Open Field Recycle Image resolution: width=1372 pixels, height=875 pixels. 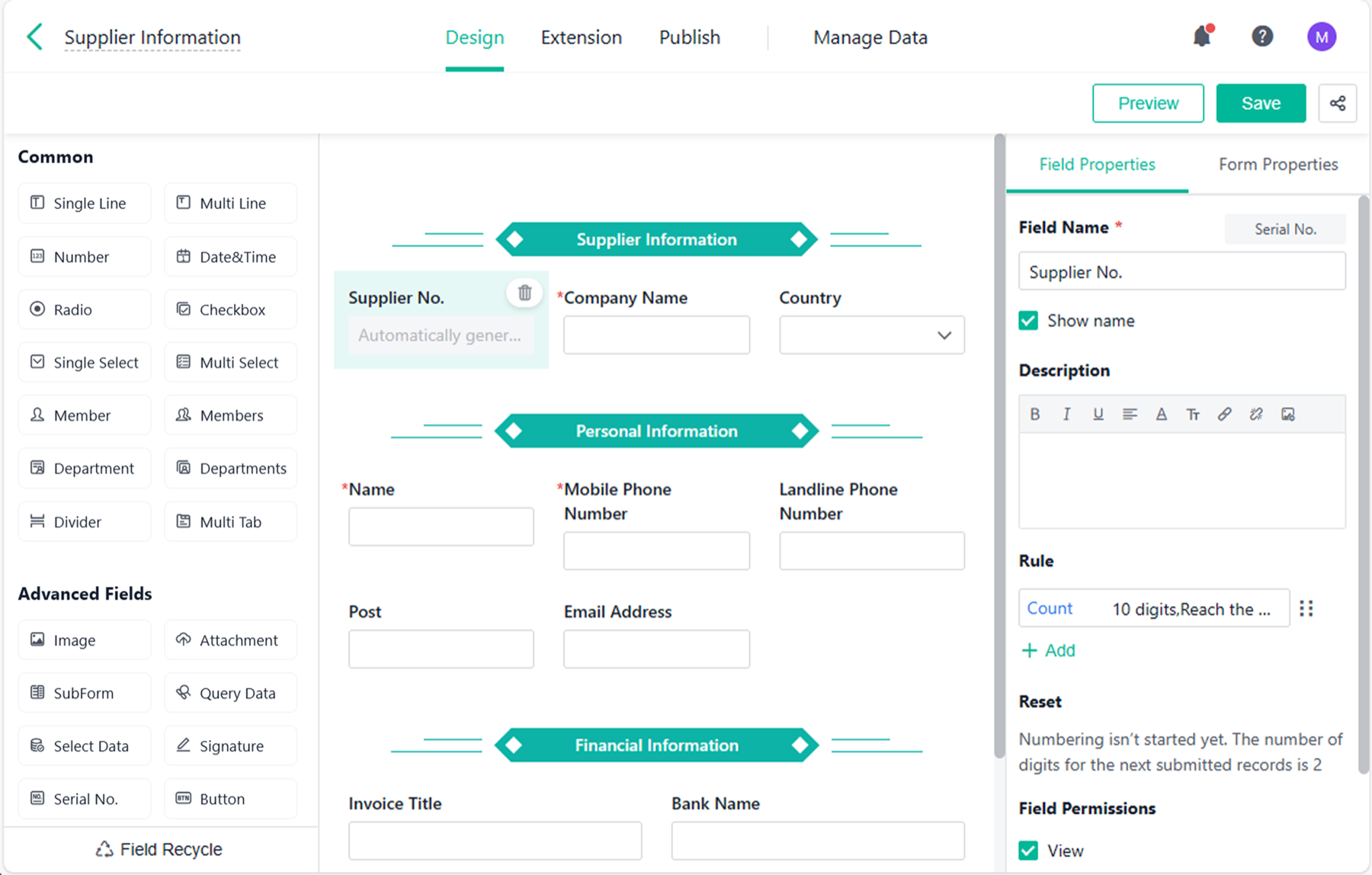click(159, 849)
